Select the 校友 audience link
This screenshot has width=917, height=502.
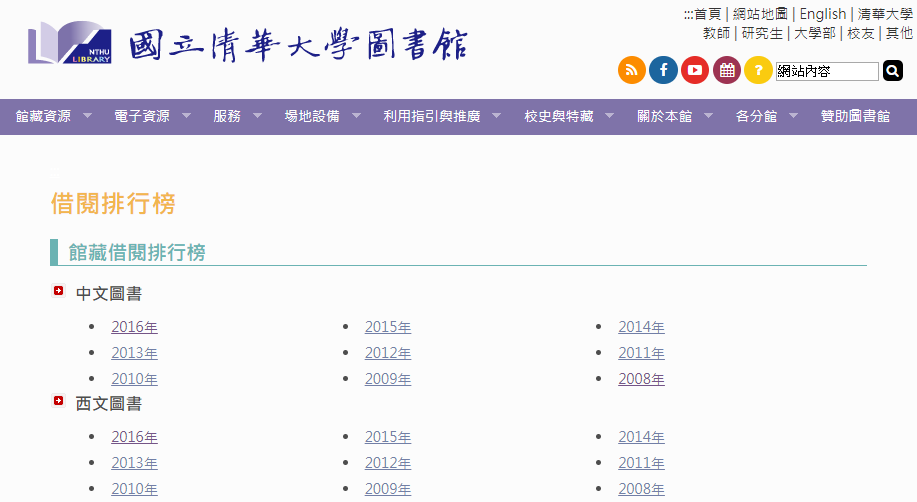(x=861, y=33)
